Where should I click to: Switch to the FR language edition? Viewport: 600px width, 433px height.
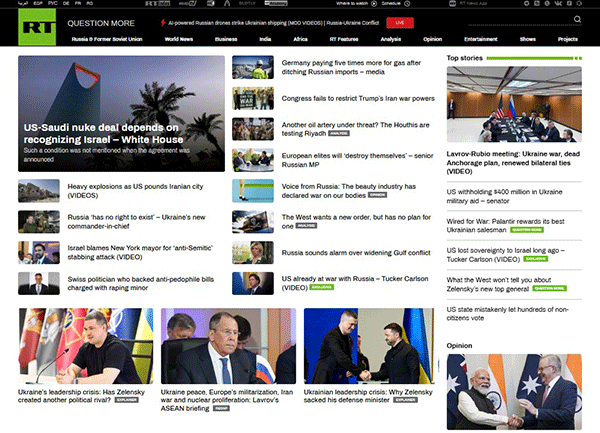tap(78, 3)
